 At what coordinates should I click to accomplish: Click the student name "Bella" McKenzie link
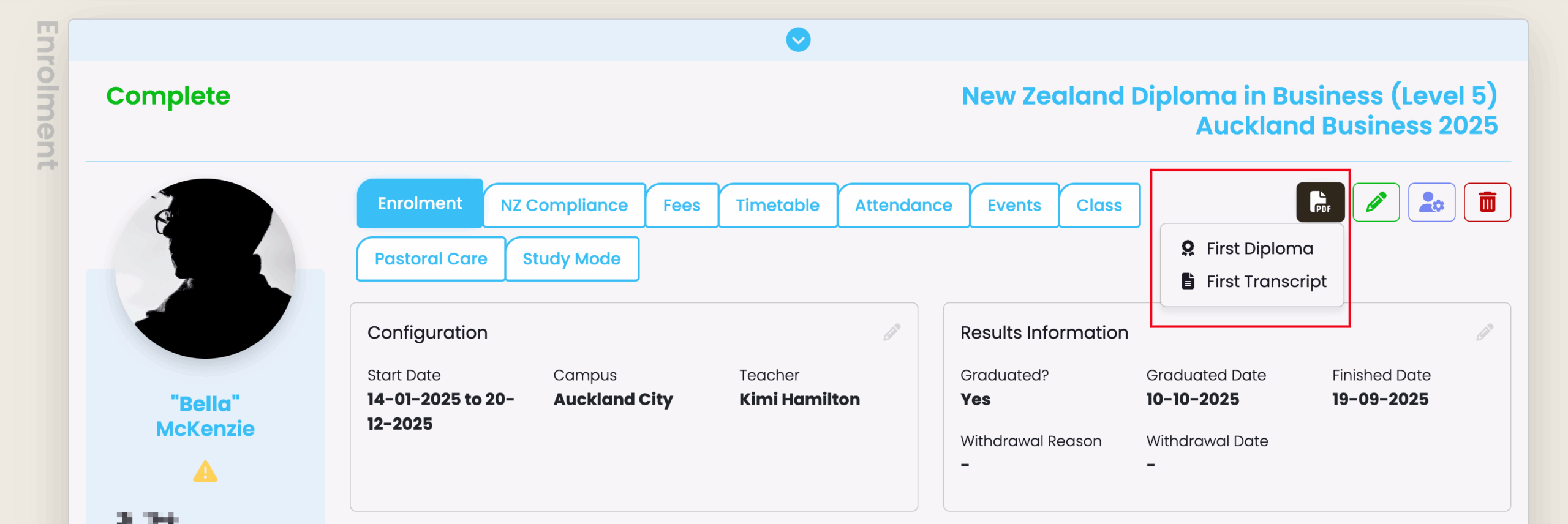[205, 416]
